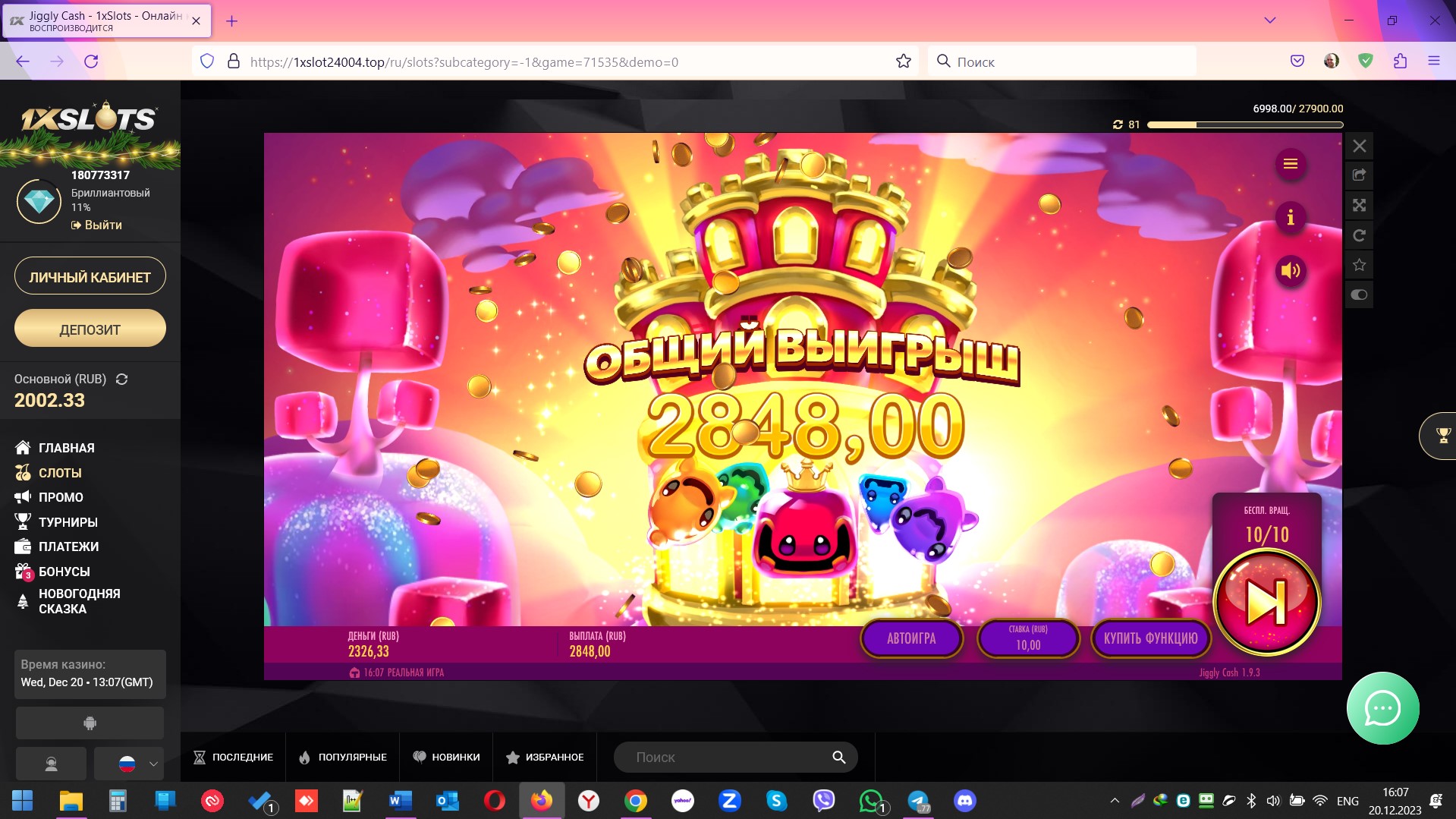Viewport: 1456px width, 819px height.
Task: Open the browser extensions puzzle icon
Action: [x=1400, y=61]
